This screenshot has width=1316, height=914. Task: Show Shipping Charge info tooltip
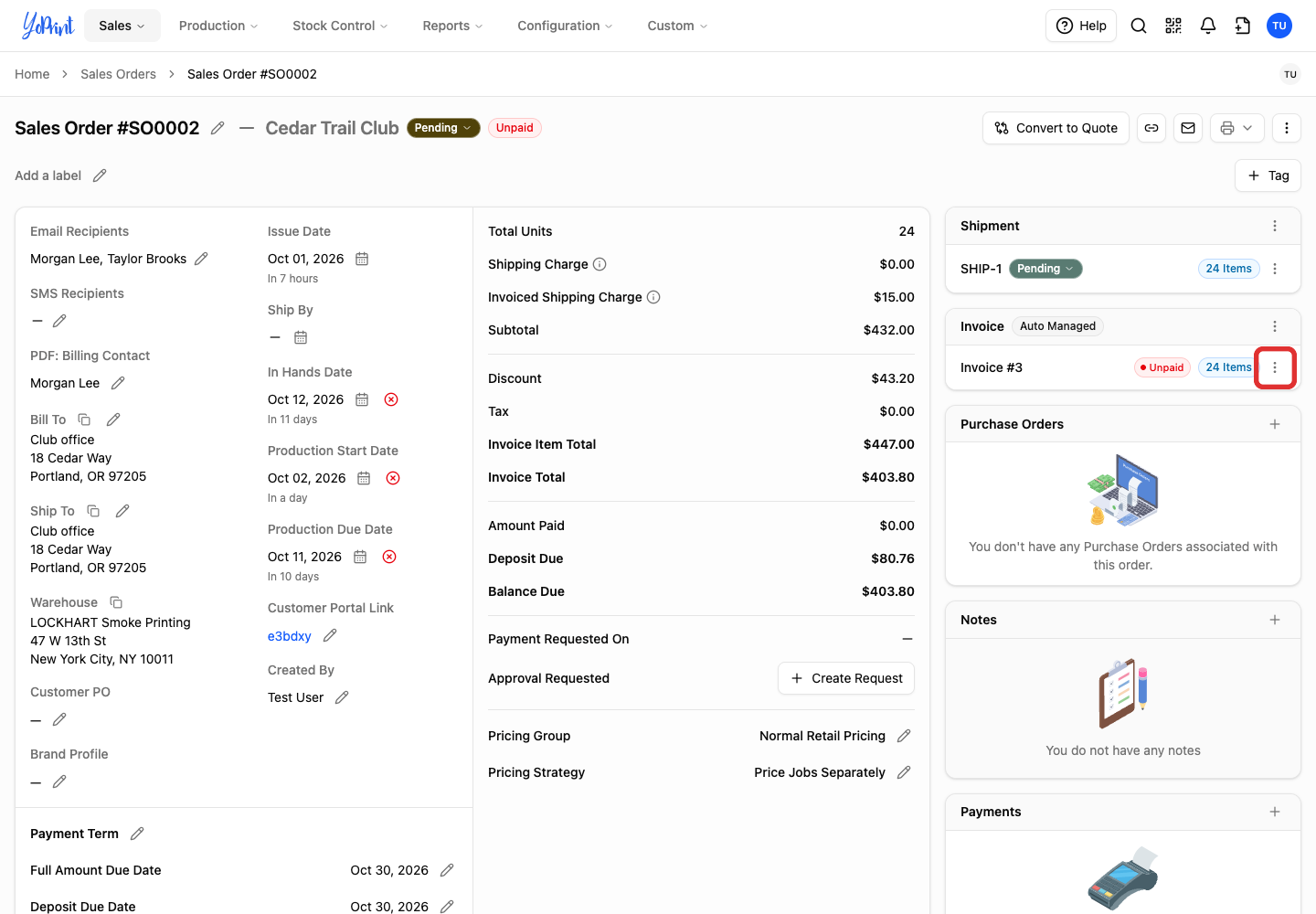click(x=600, y=264)
